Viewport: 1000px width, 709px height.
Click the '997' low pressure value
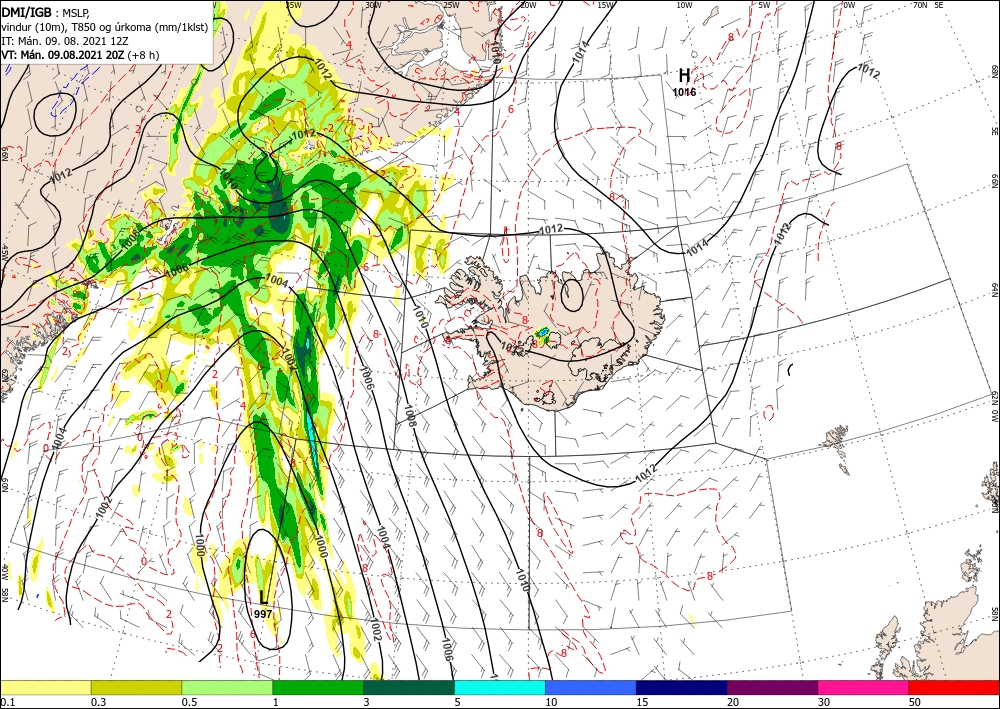(x=263, y=613)
